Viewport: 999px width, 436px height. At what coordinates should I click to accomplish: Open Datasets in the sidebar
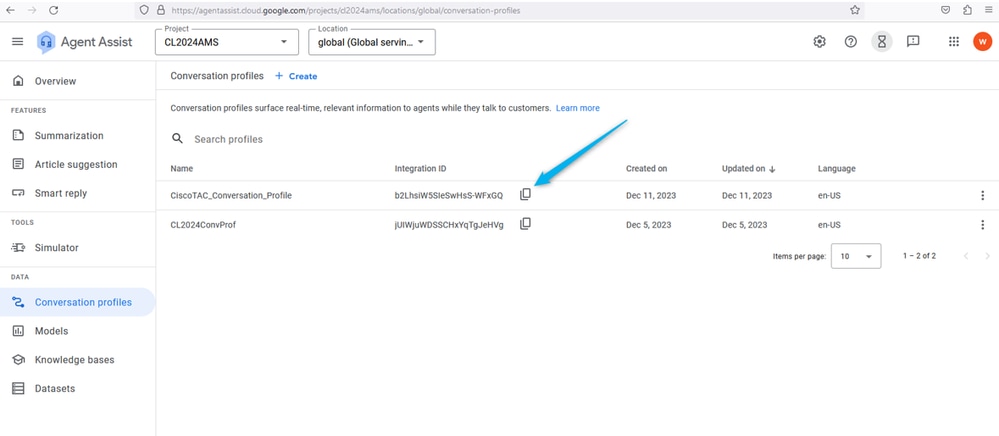click(x=78, y=388)
